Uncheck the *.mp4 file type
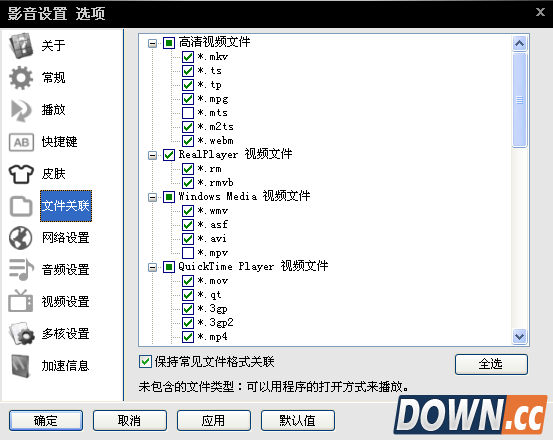 coord(188,337)
